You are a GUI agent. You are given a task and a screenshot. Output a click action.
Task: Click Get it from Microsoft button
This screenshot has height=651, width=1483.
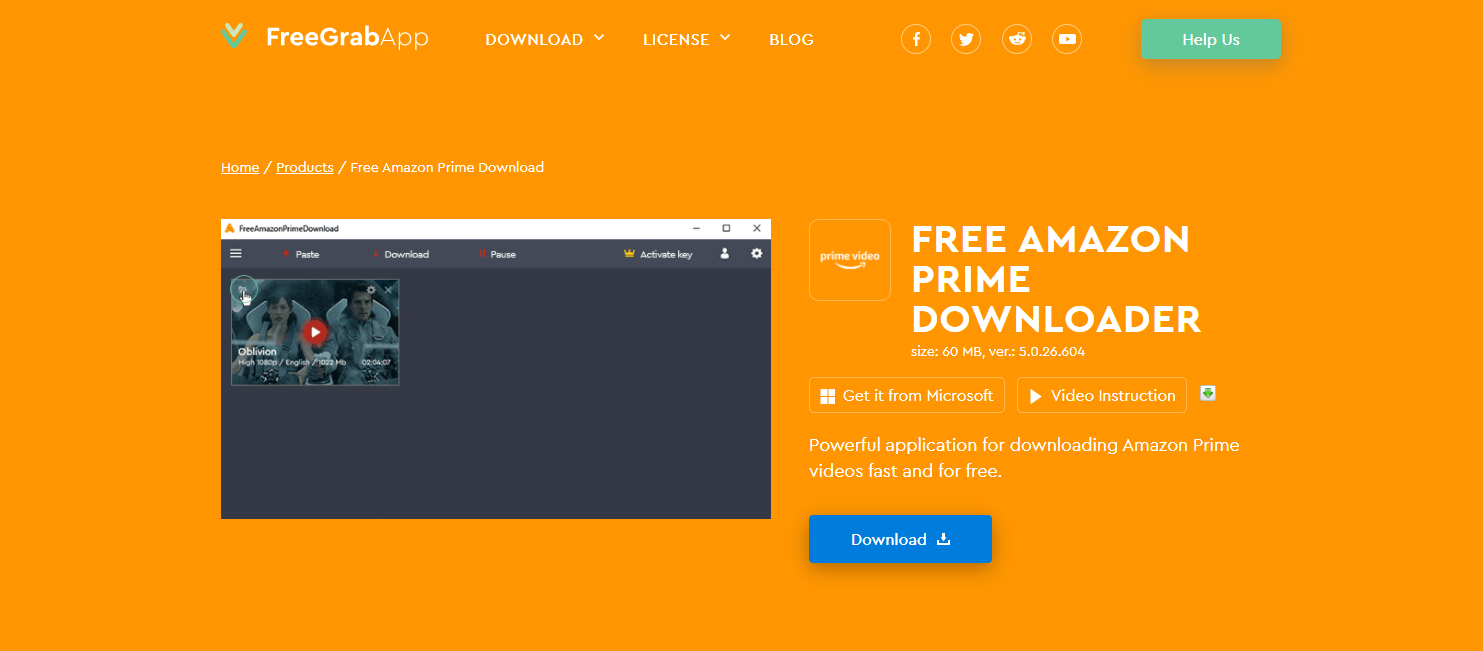pos(907,395)
